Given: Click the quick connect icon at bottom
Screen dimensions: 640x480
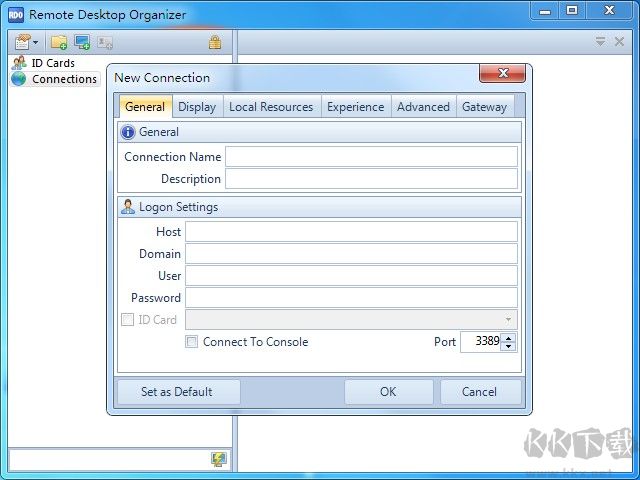Looking at the screenshot, I should pyautogui.click(x=218, y=459).
